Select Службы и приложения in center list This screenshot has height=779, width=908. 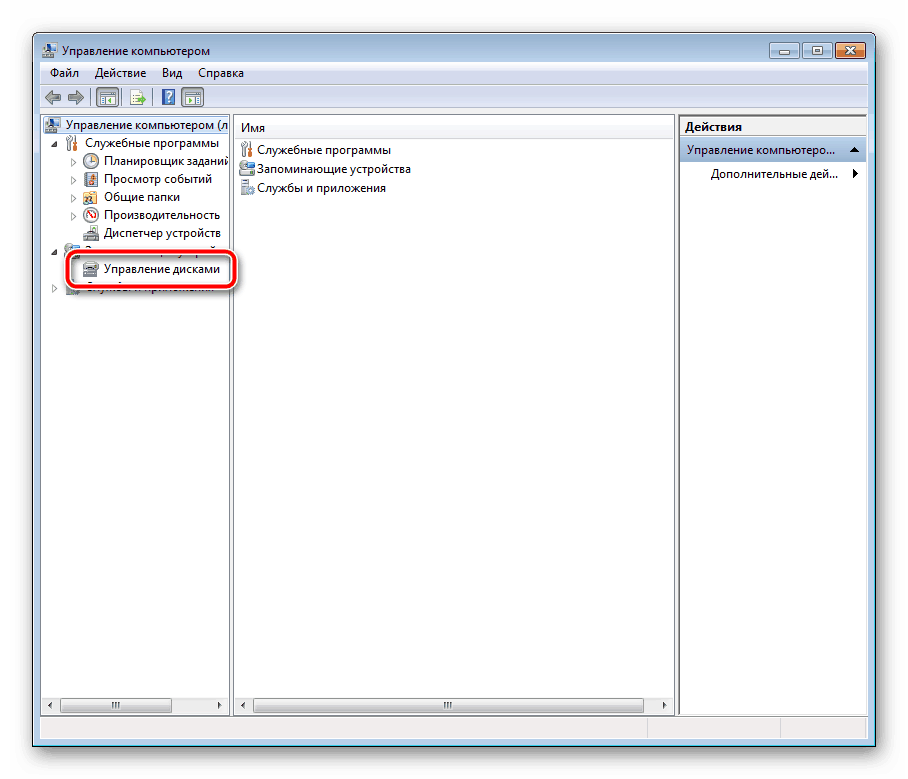321,188
